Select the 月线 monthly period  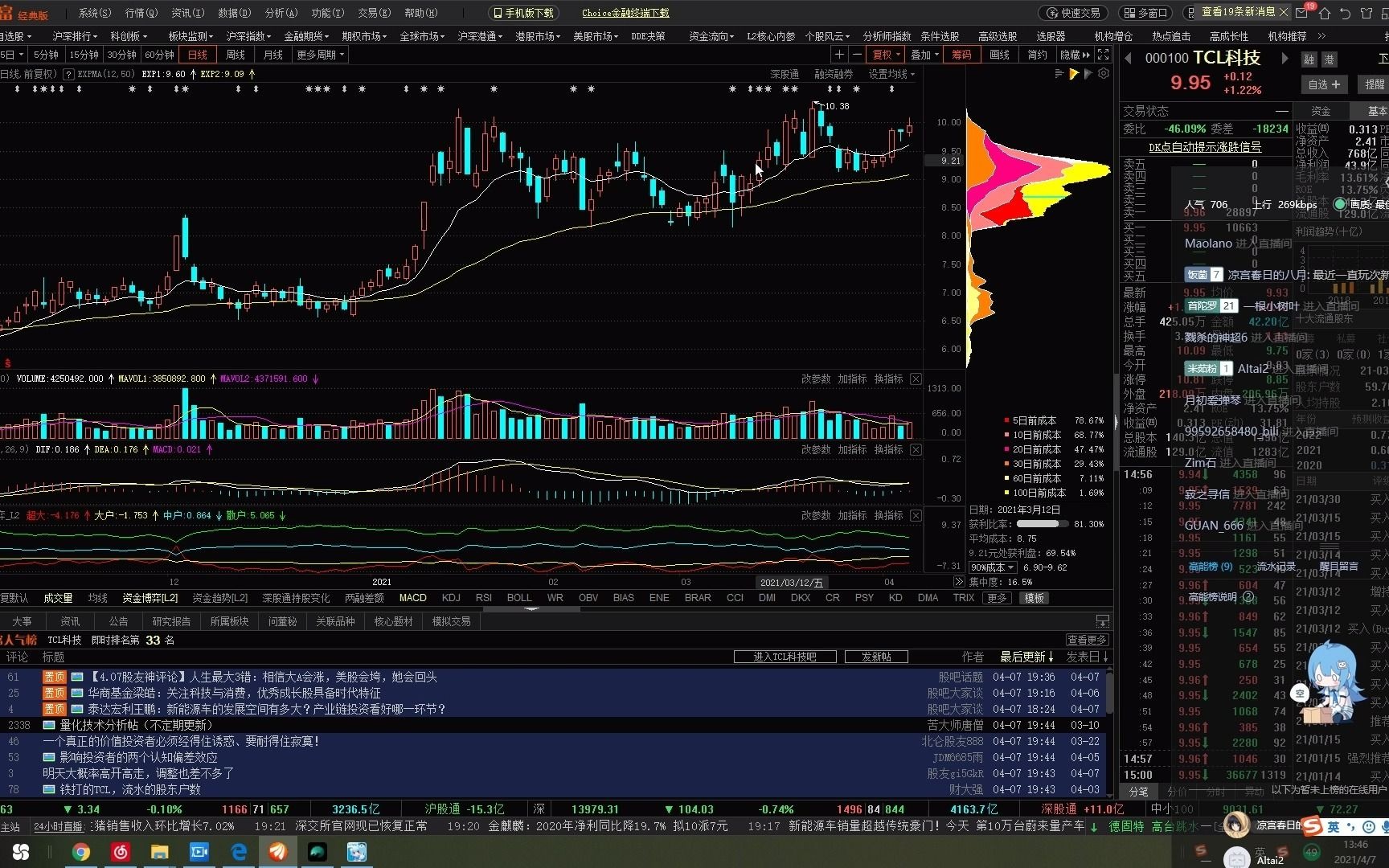pyautogui.click(x=273, y=55)
